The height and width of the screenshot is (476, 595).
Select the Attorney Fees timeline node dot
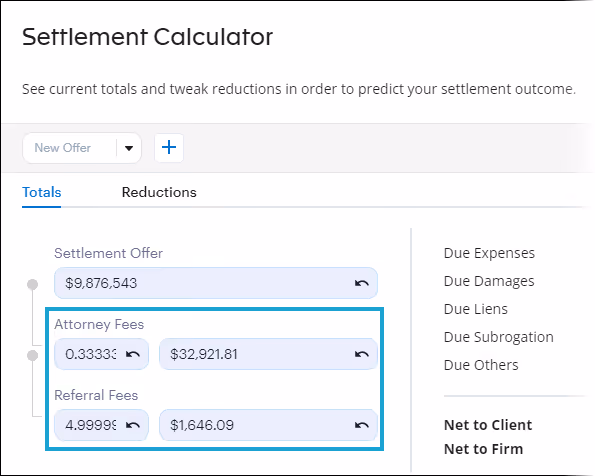click(33, 355)
